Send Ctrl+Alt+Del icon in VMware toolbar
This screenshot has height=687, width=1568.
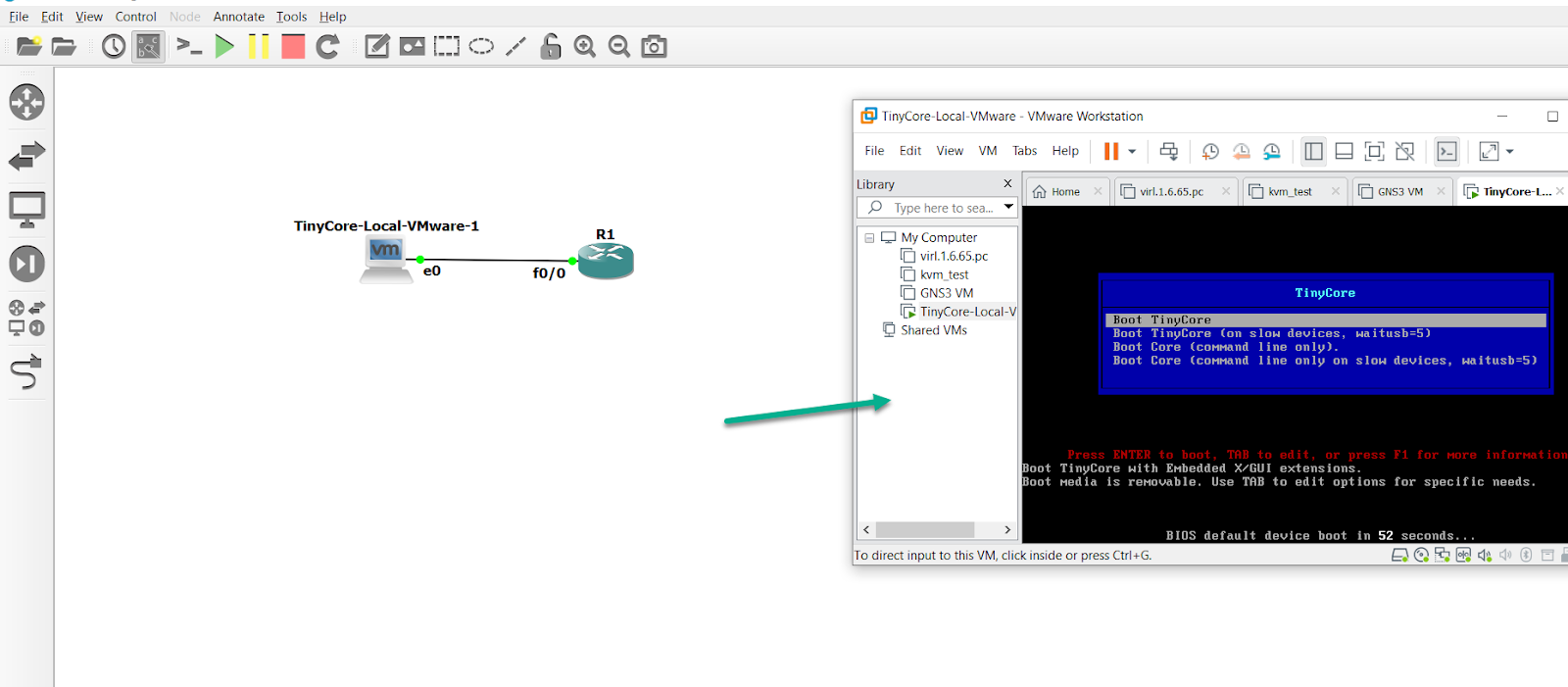coord(1169,151)
